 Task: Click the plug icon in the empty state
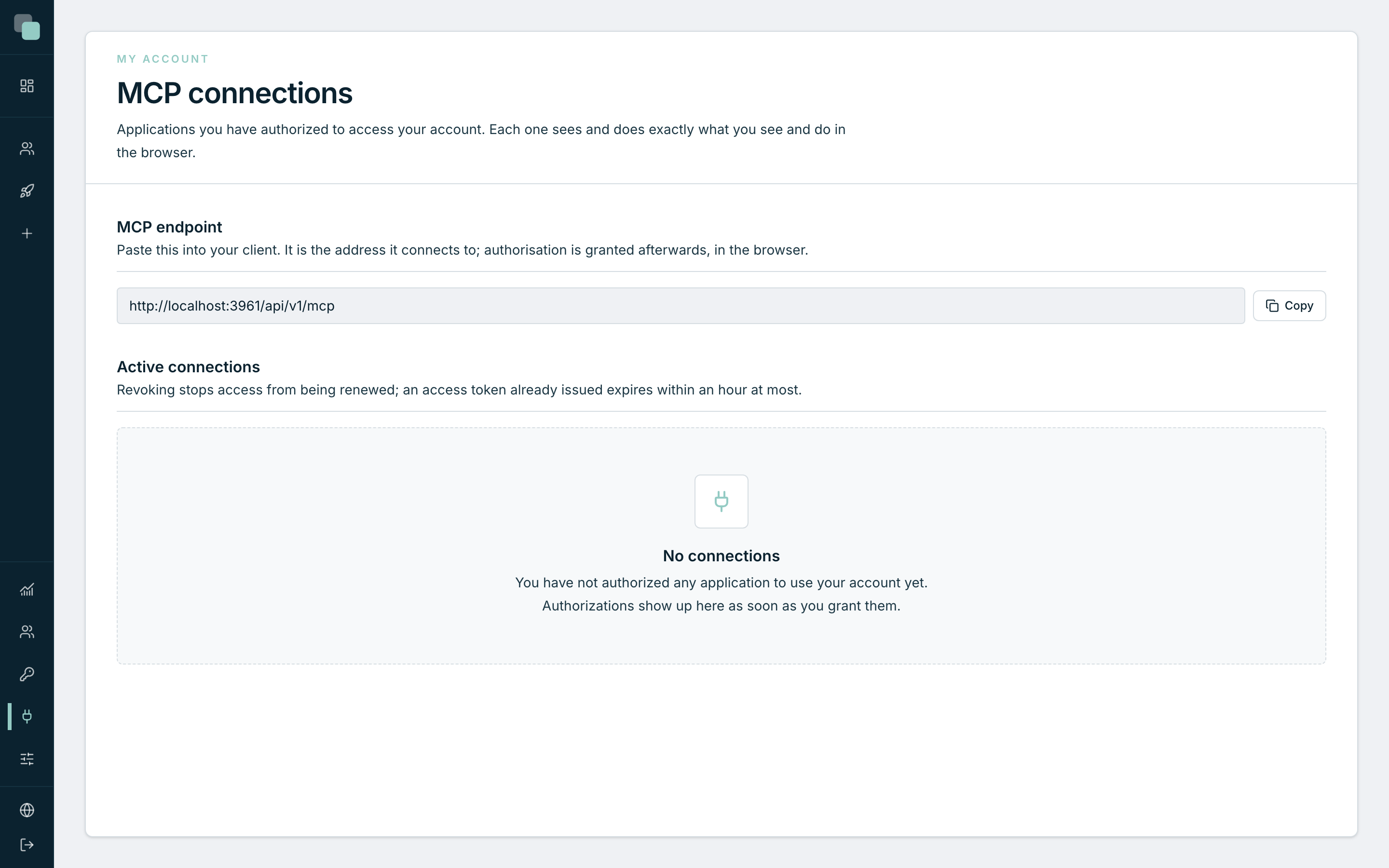coord(722,501)
